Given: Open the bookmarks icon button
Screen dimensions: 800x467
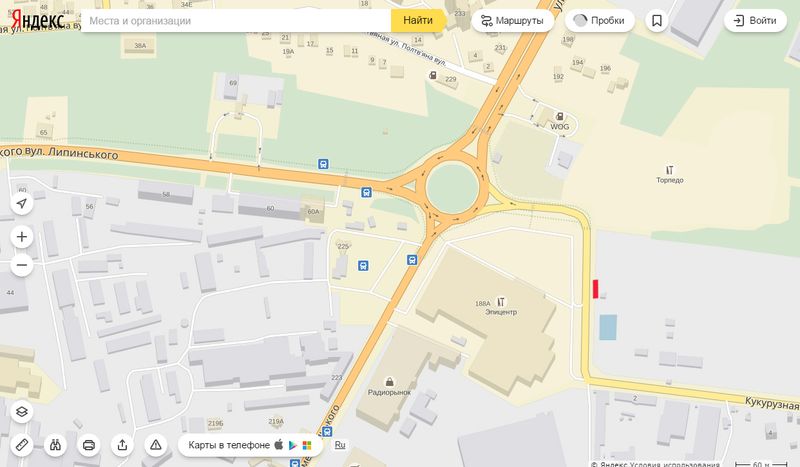Looking at the screenshot, I should tap(657, 21).
